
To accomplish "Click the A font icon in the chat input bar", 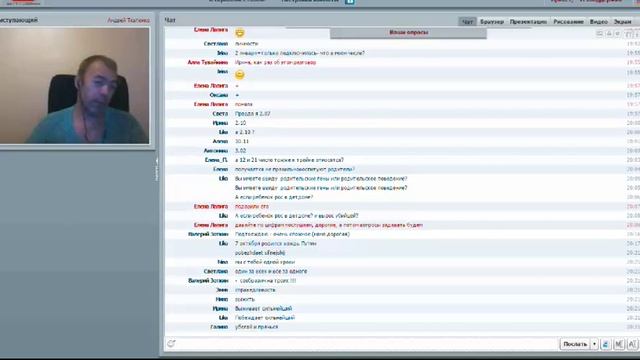I will point(632,344).
